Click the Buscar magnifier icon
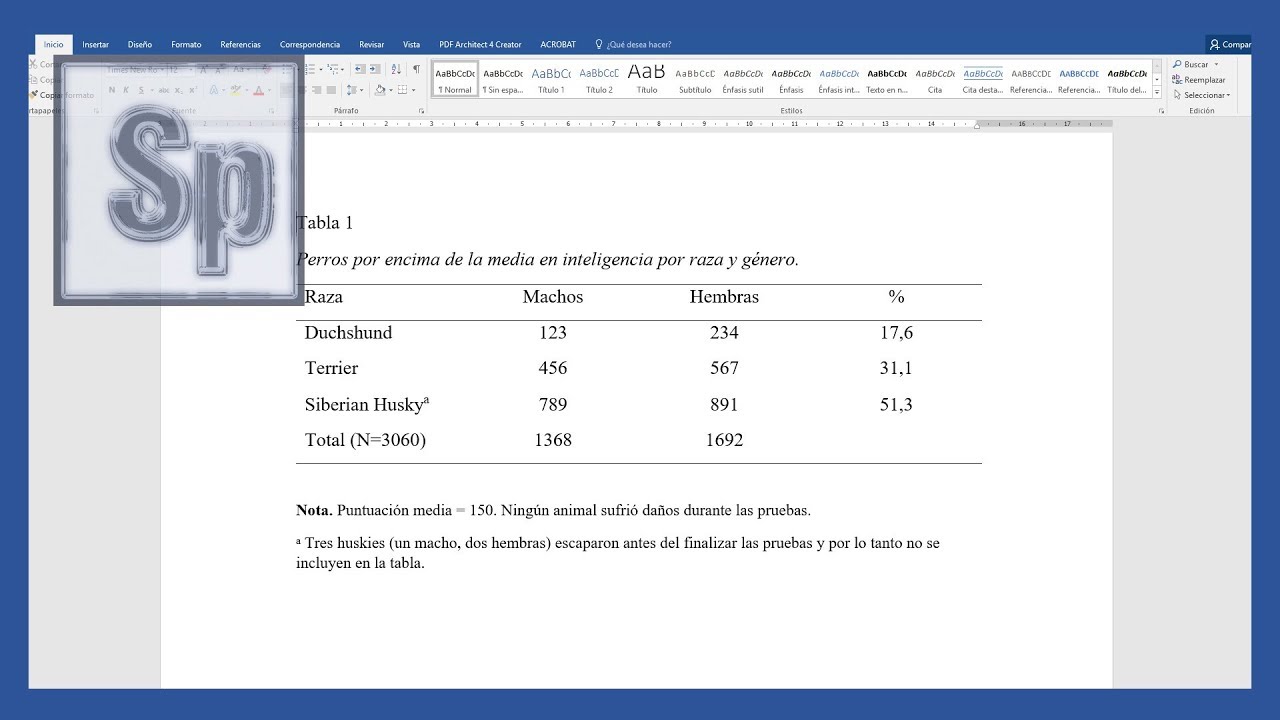The image size is (1280, 720). [1177, 64]
